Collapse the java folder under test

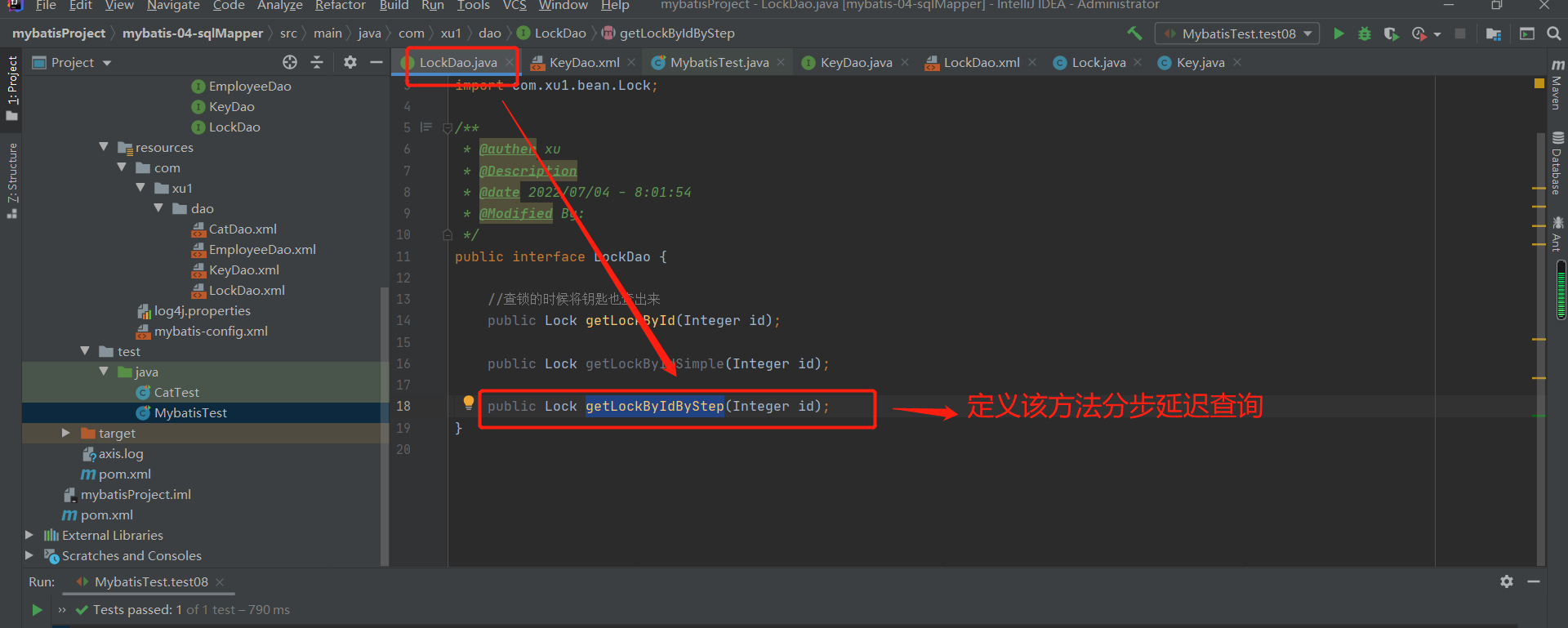(x=104, y=372)
